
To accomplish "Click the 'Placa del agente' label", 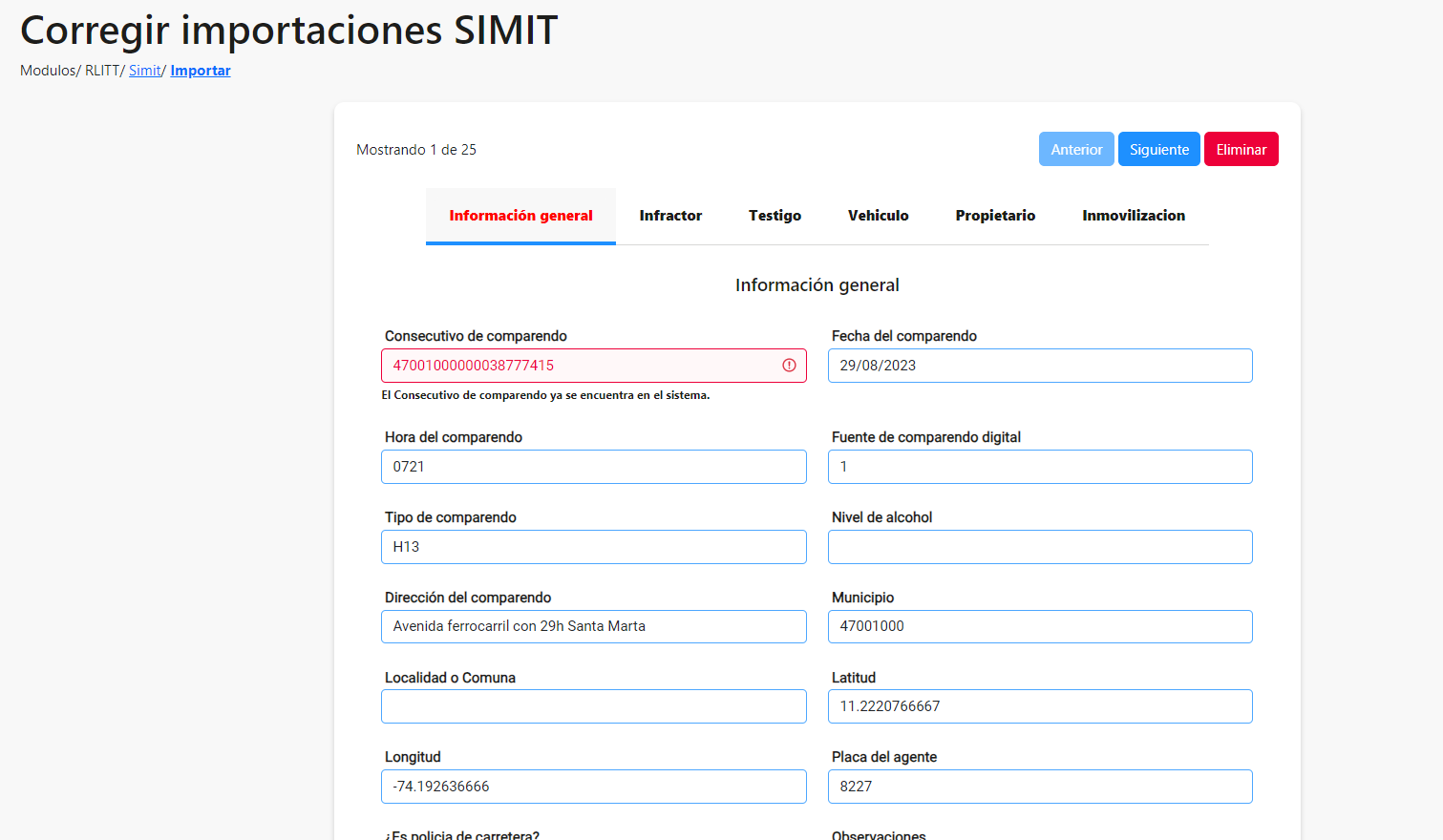I will (x=884, y=757).
